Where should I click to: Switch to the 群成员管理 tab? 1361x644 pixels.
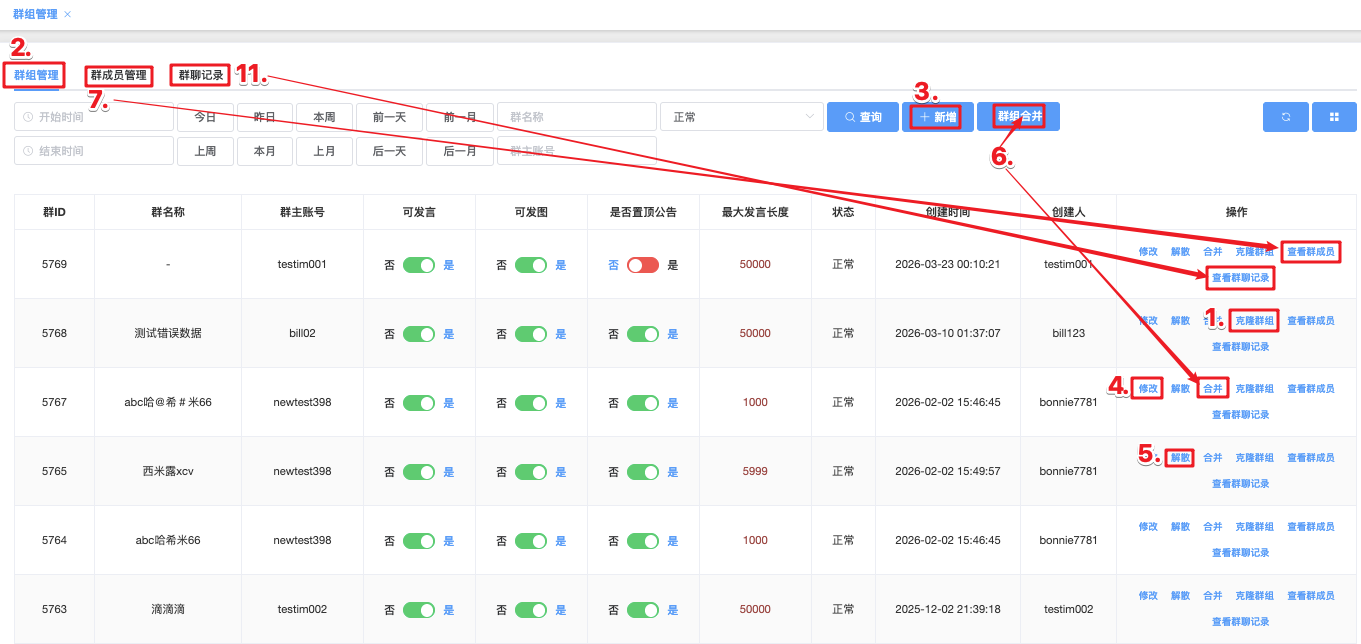118,75
